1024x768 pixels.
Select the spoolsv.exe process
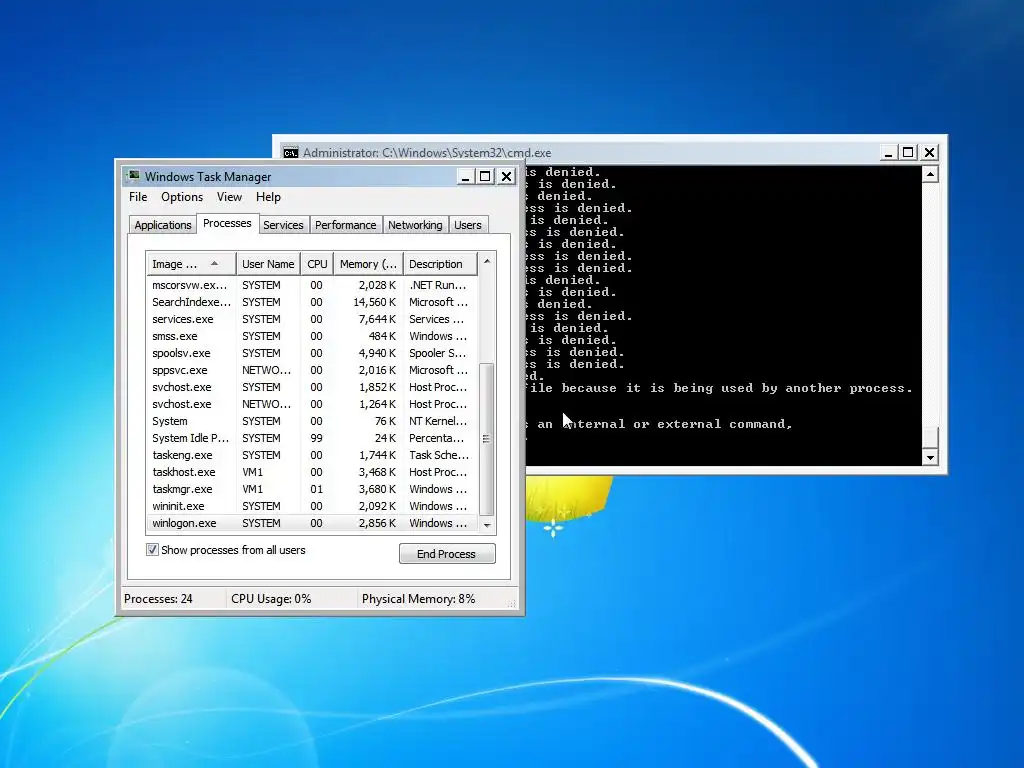pyautogui.click(x=312, y=353)
